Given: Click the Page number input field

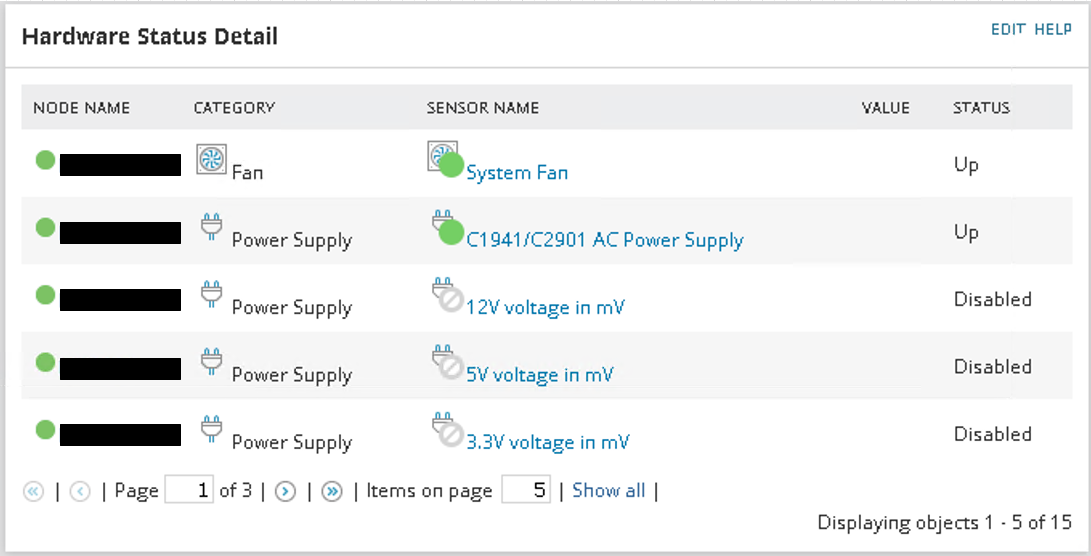Looking at the screenshot, I should pos(189,490).
